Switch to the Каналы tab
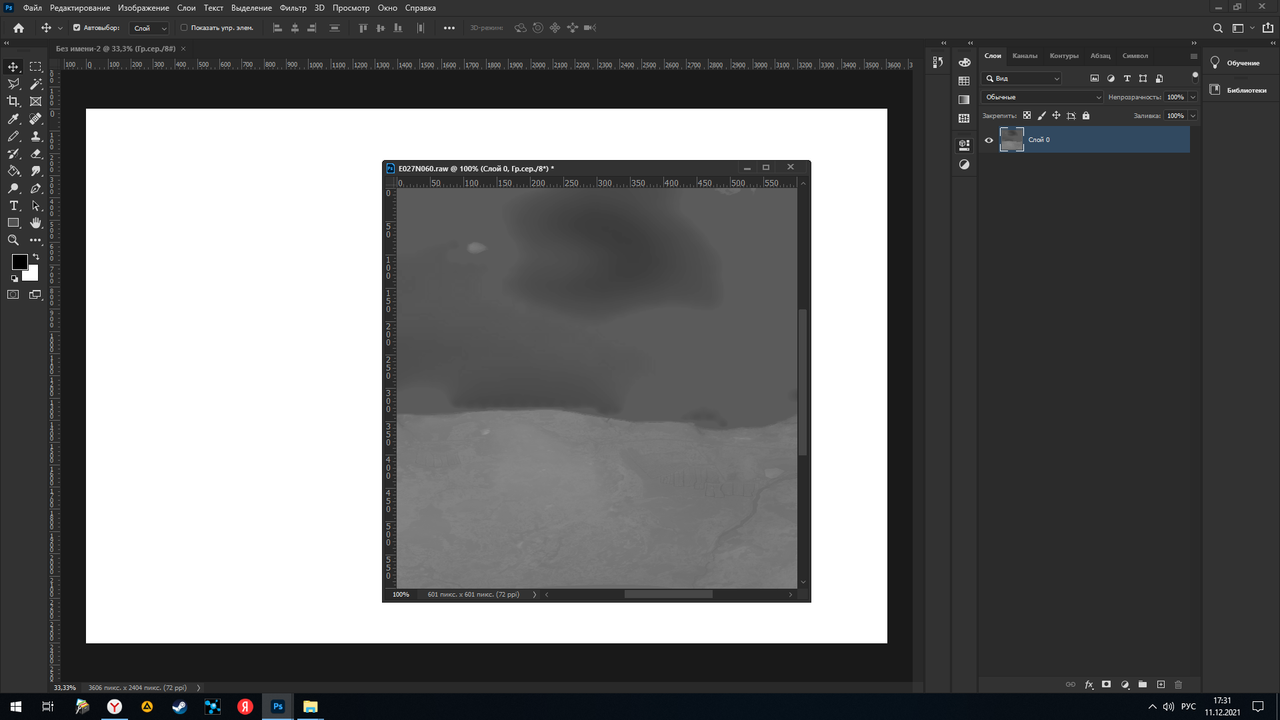The height and width of the screenshot is (720, 1280). click(1025, 56)
